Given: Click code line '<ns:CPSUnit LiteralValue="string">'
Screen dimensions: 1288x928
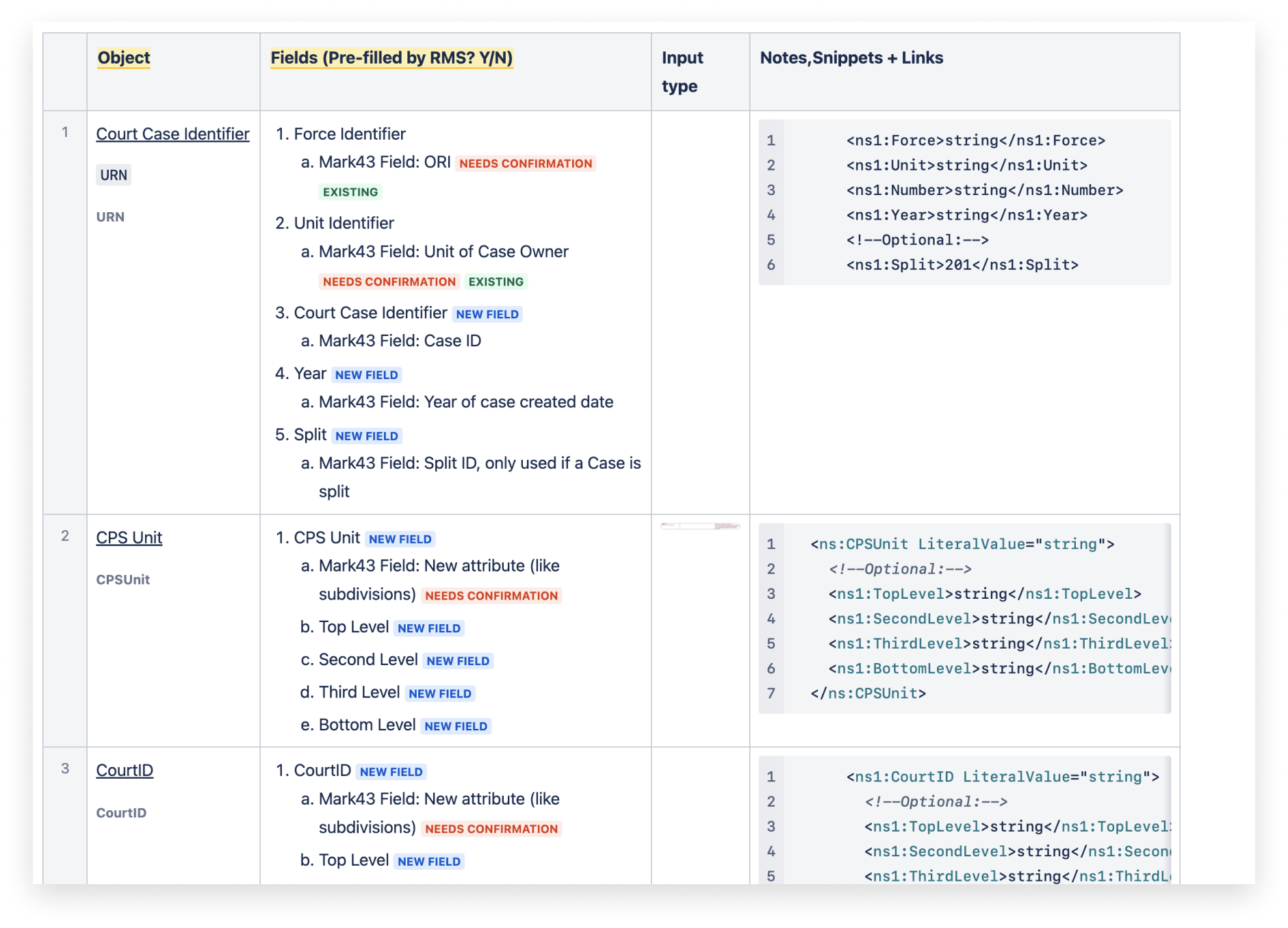Looking at the screenshot, I should [962, 544].
